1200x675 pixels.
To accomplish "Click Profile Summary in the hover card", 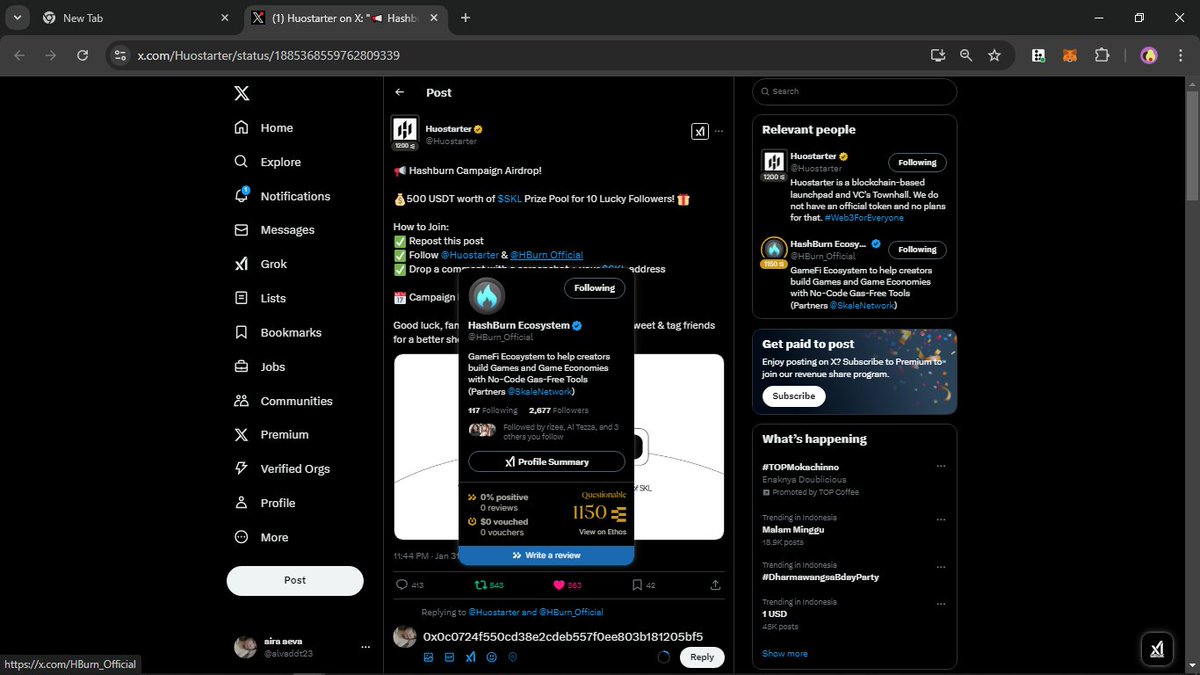I will click(546, 462).
